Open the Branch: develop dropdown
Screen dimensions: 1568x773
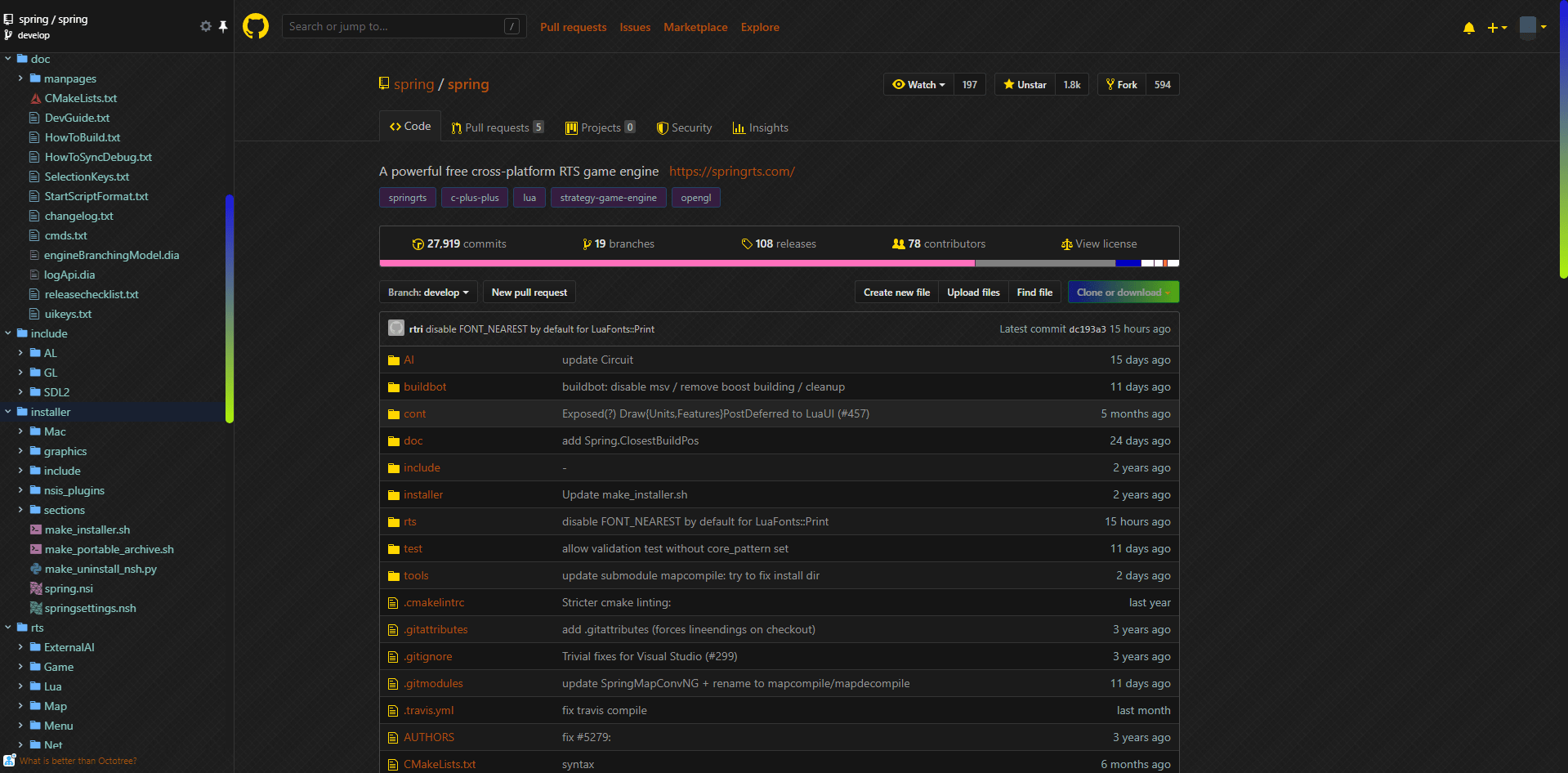point(427,292)
